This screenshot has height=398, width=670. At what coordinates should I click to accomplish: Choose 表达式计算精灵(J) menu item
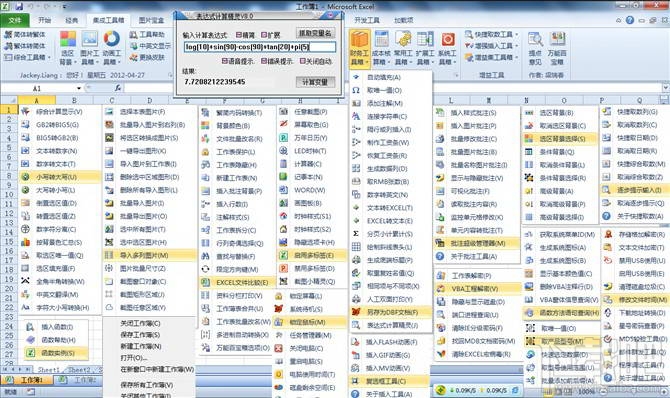tap(391, 325)
